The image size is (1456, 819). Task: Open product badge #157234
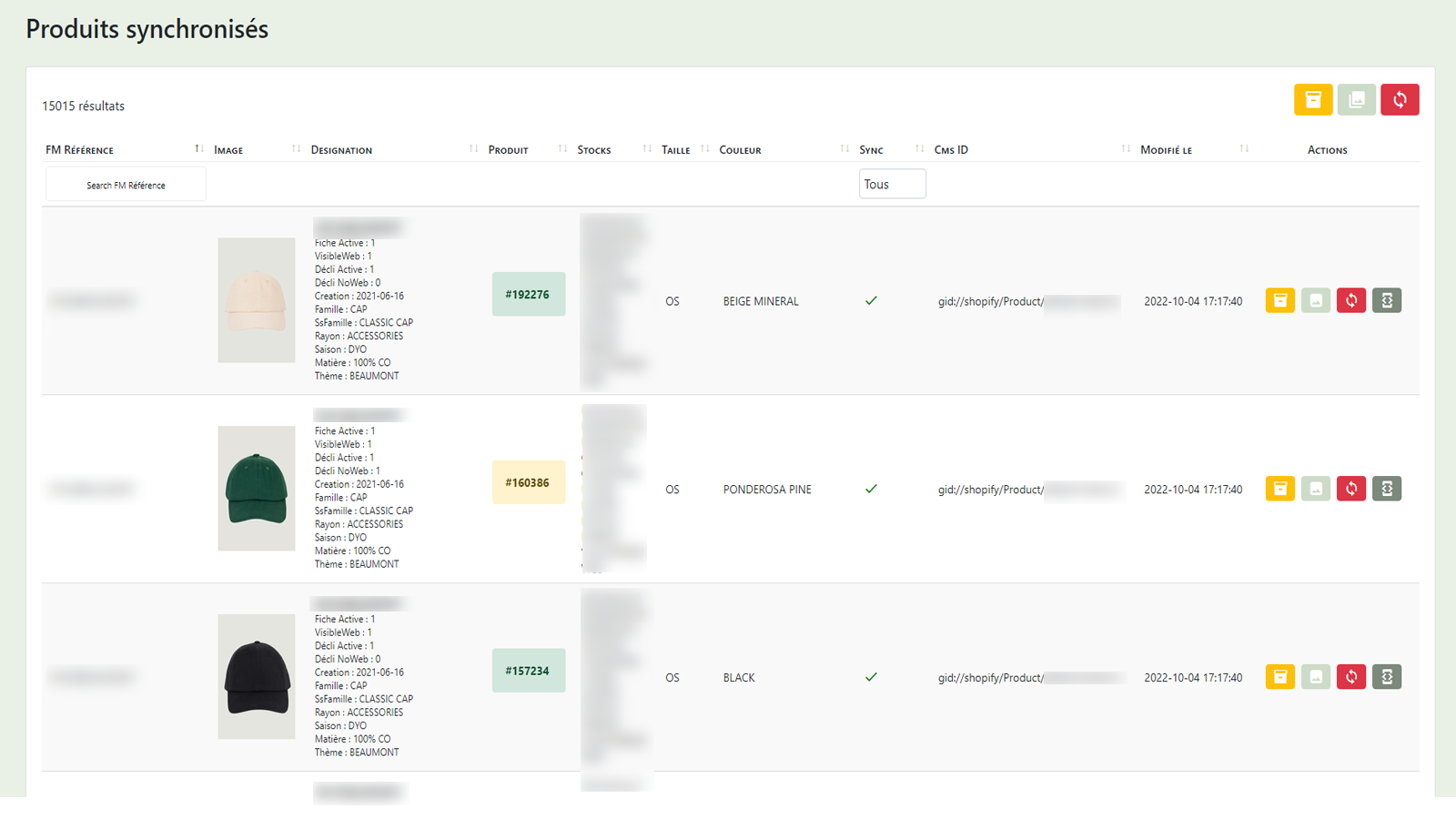[528, 671]
